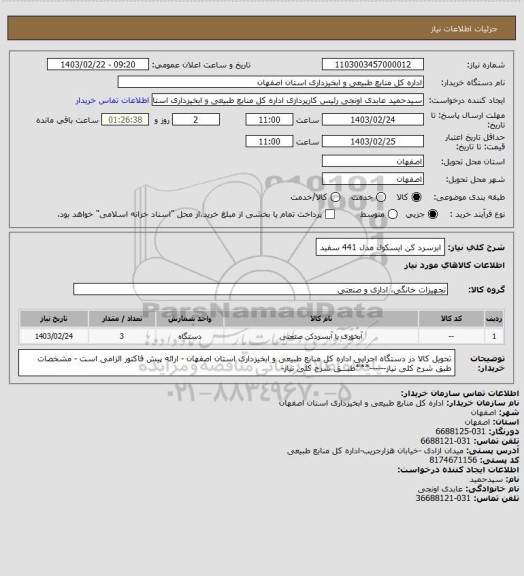Click the family name عابدی اونجی
Image resolution: width=524 pixels, height=576 pixels.
tap(440, 489)
